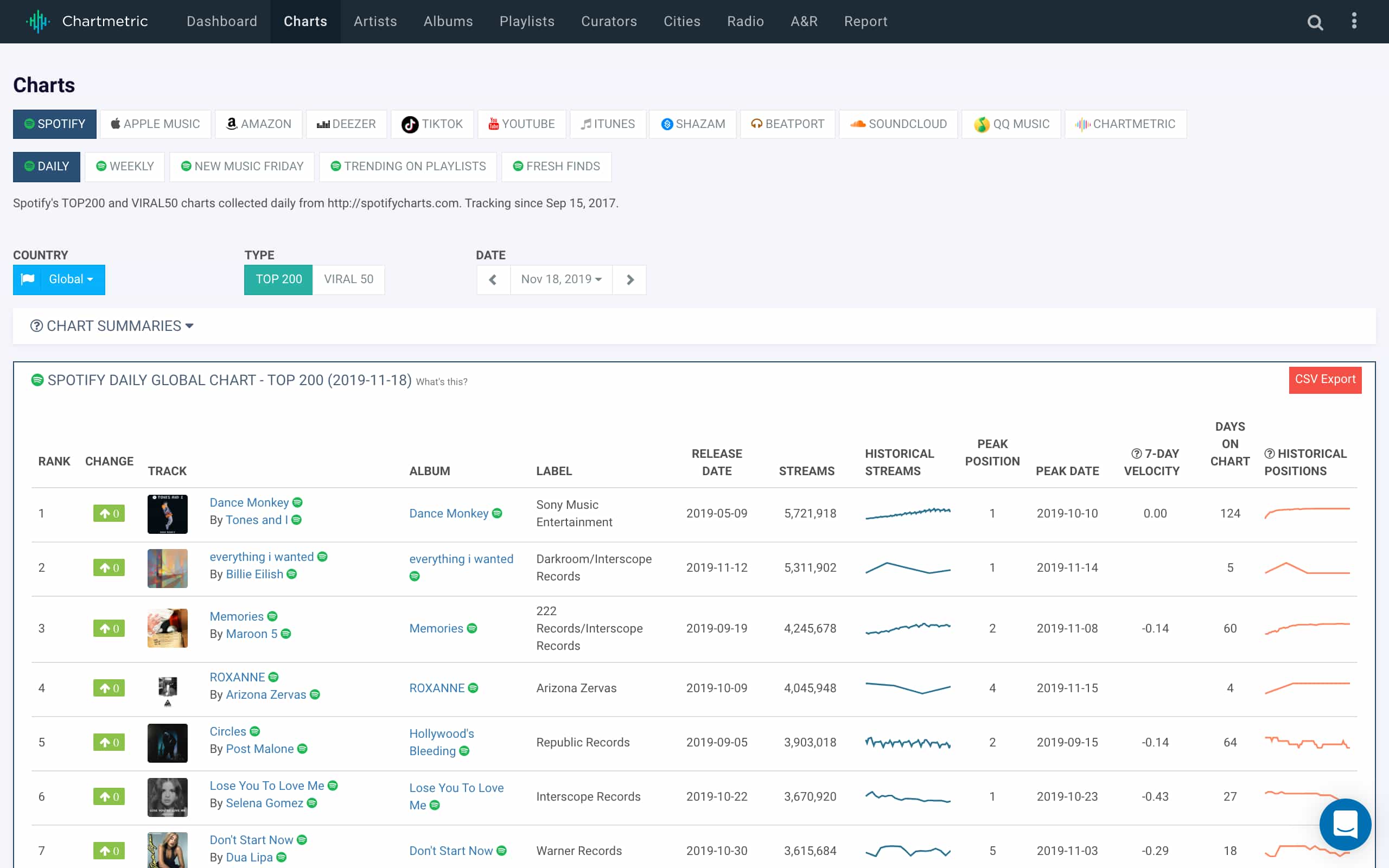Switch to the Beatport chart source

pos(787,124)
